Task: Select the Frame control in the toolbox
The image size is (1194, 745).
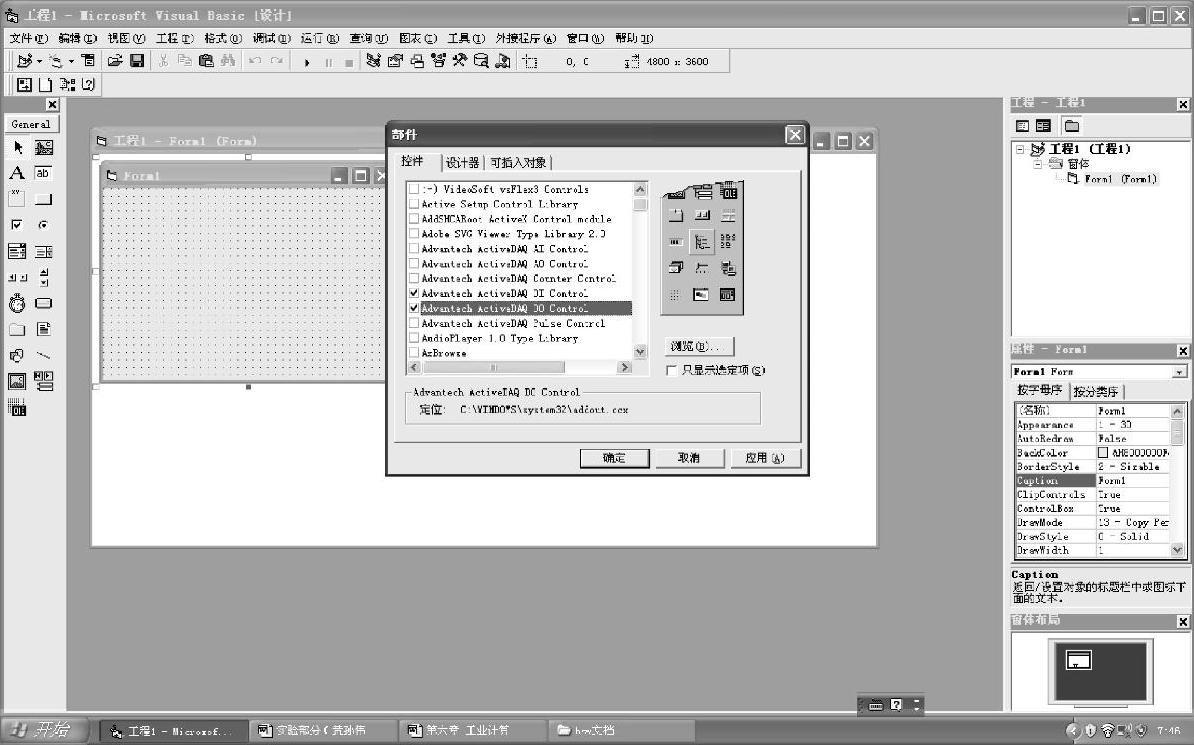Action: click(x=18, y=200)
